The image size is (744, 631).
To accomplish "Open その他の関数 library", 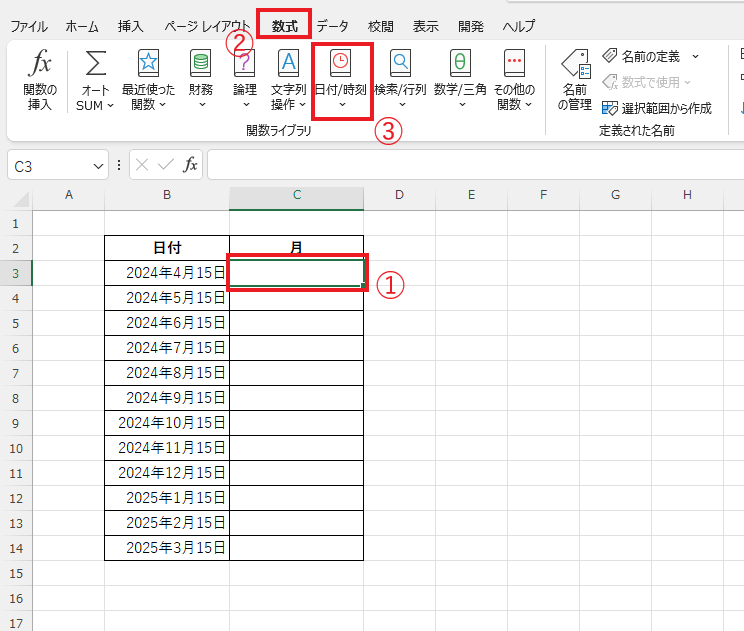I will [x=514, y=80].
